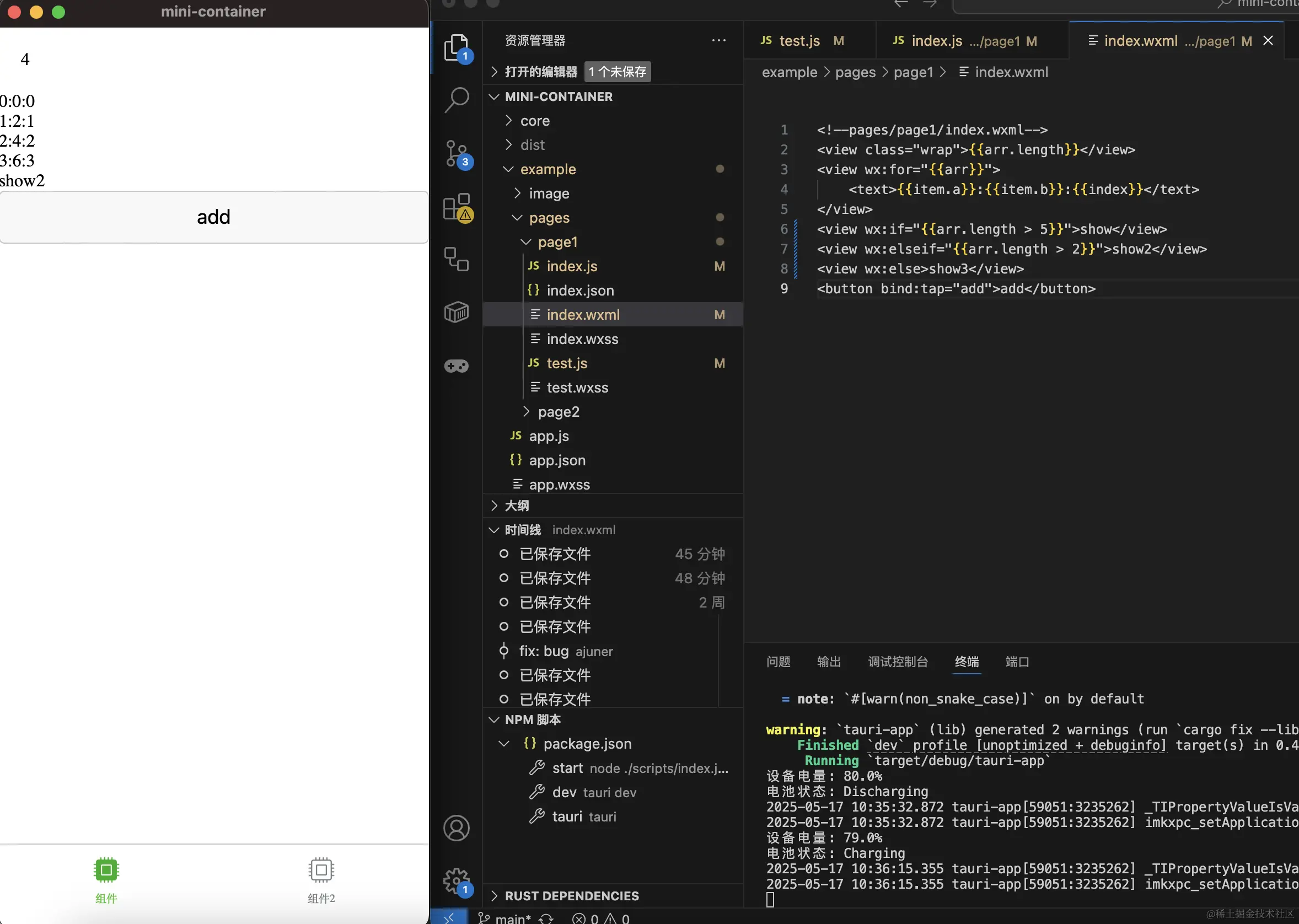This screenshot has width=1299, height=924.
Task: Switch to the 调试控制台 panel tab
Action: coord(897,662)
